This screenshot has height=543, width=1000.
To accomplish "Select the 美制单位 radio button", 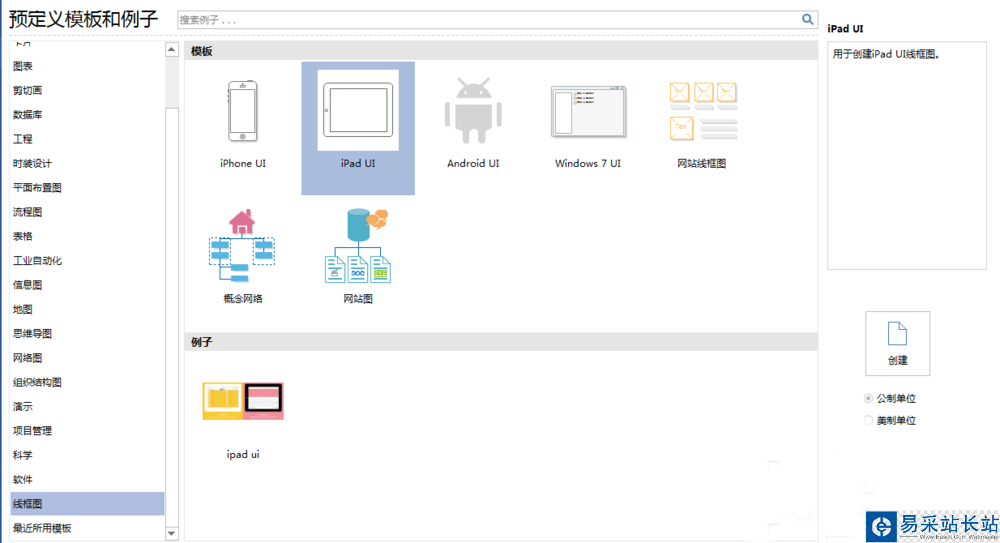I will coord(868,420).
